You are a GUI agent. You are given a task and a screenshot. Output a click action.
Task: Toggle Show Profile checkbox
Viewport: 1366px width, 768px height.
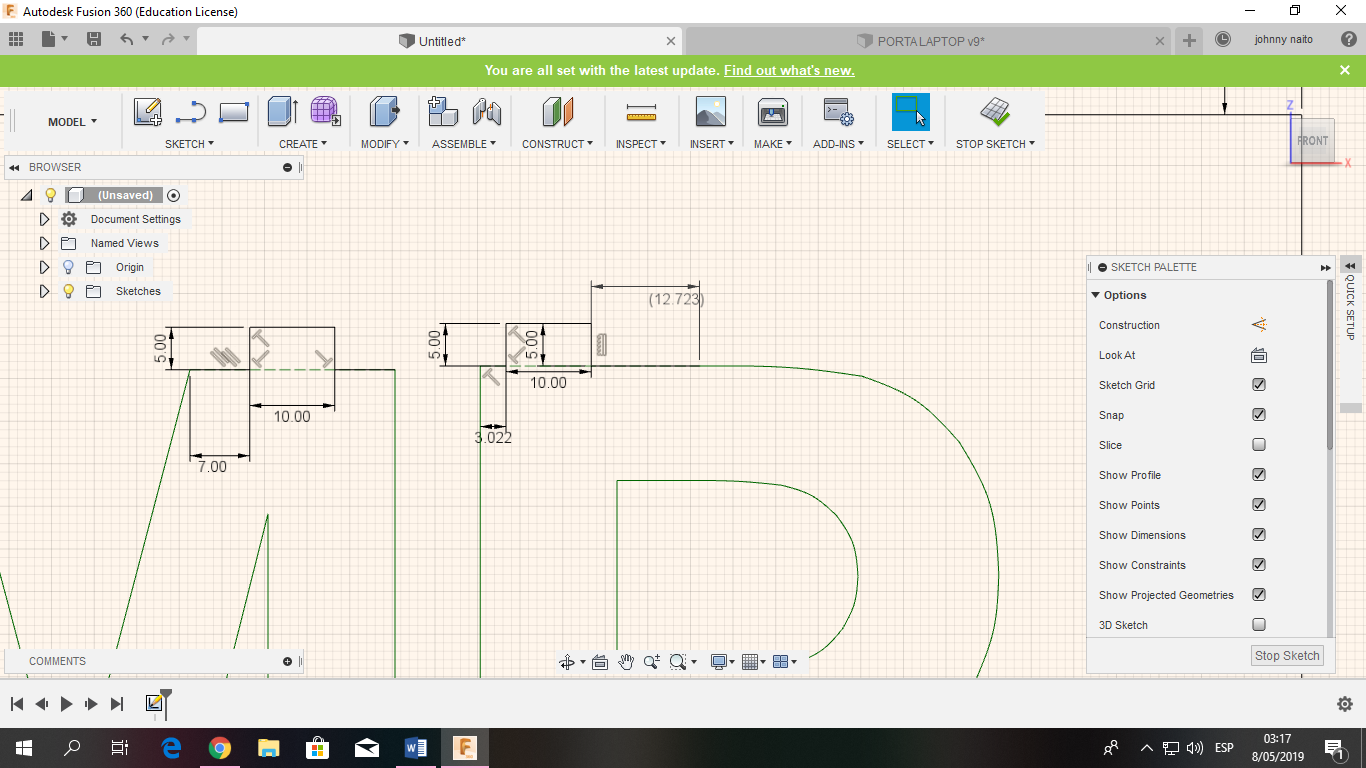1259,475
